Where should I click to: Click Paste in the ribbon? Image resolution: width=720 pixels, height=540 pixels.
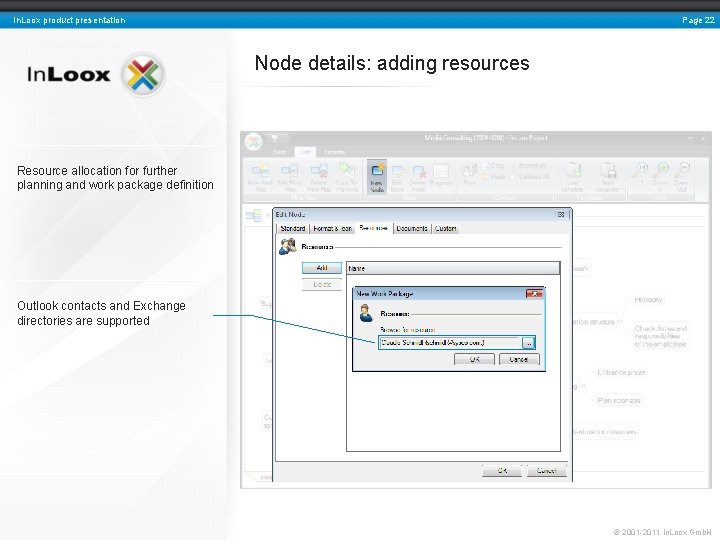point(493,177)
